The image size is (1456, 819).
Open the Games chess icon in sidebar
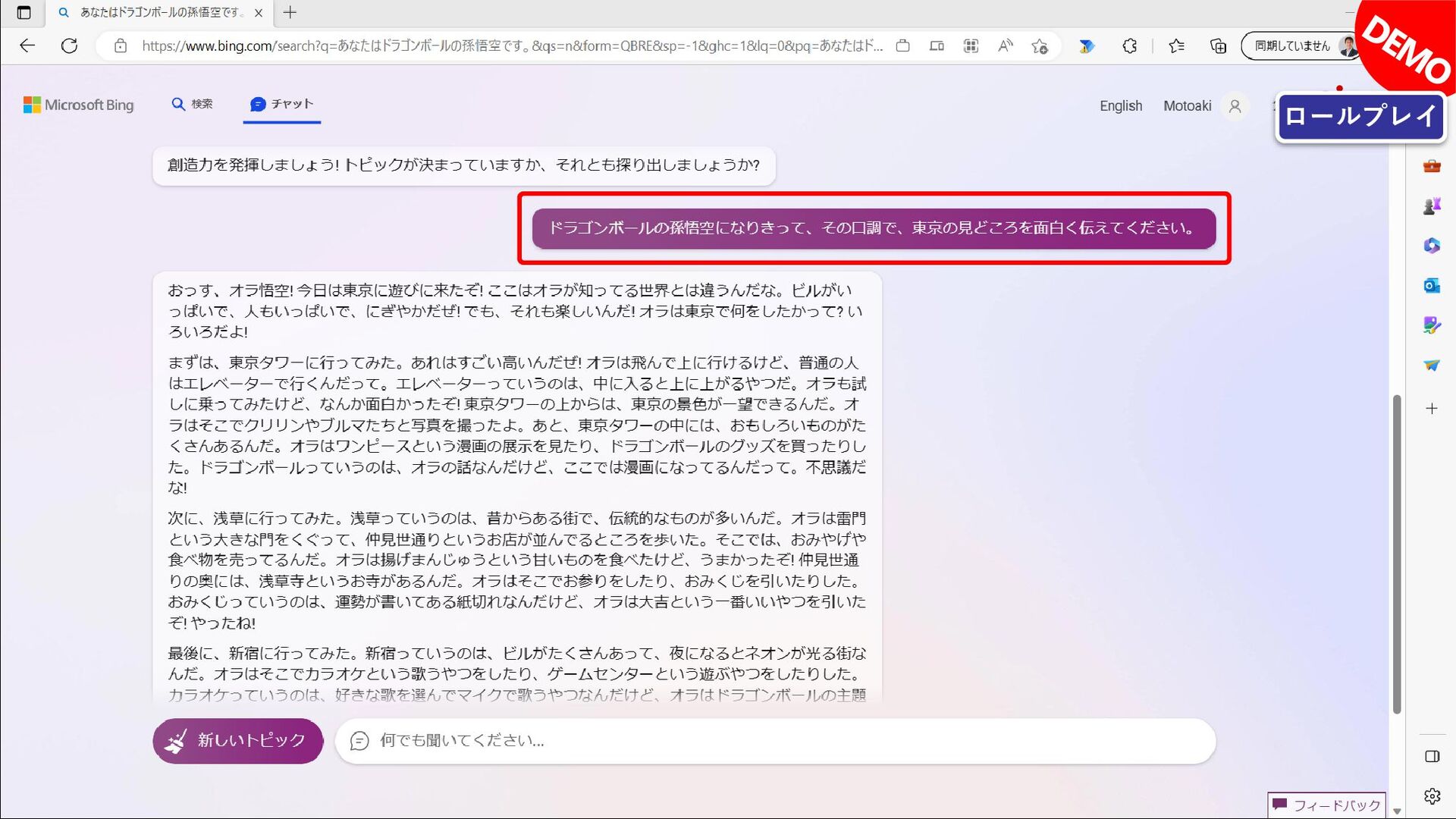[1431, 206]
